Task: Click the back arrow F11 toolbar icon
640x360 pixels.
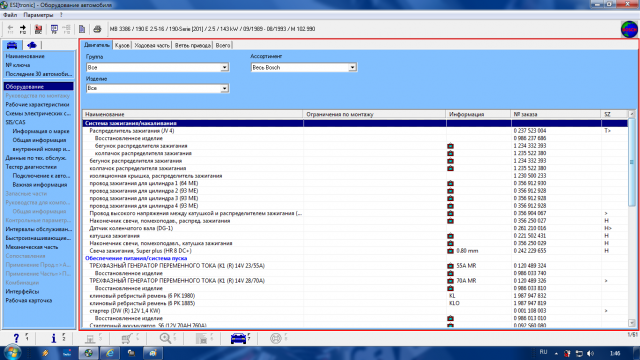Action: tap(10, 29)
